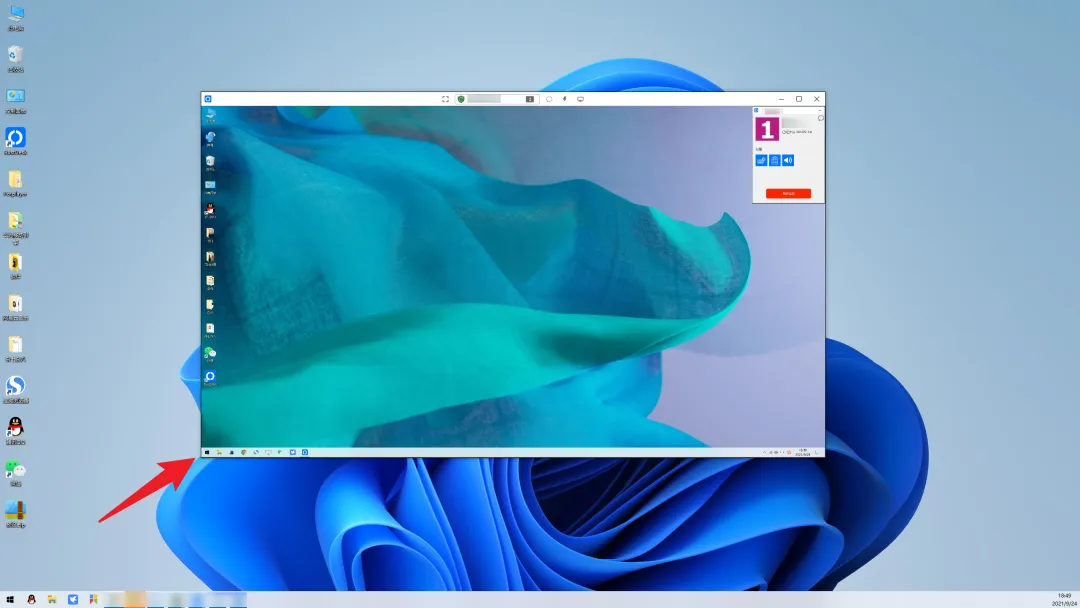Open the blue checkmark app on local taskbar
Viewport: 1080px width, 608px height.
coord(72,600)
